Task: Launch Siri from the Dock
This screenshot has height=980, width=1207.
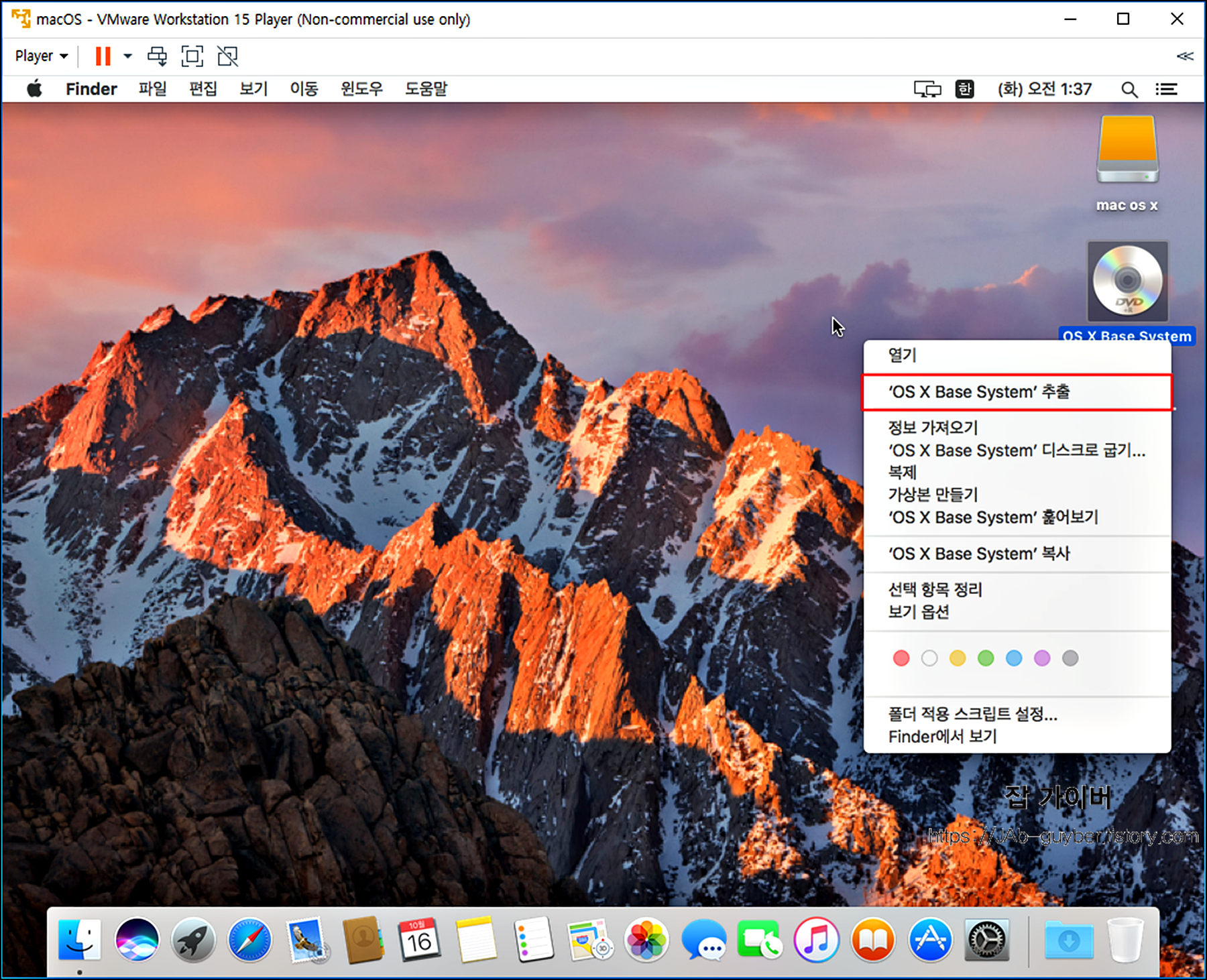Action: (x=137, y=940)
